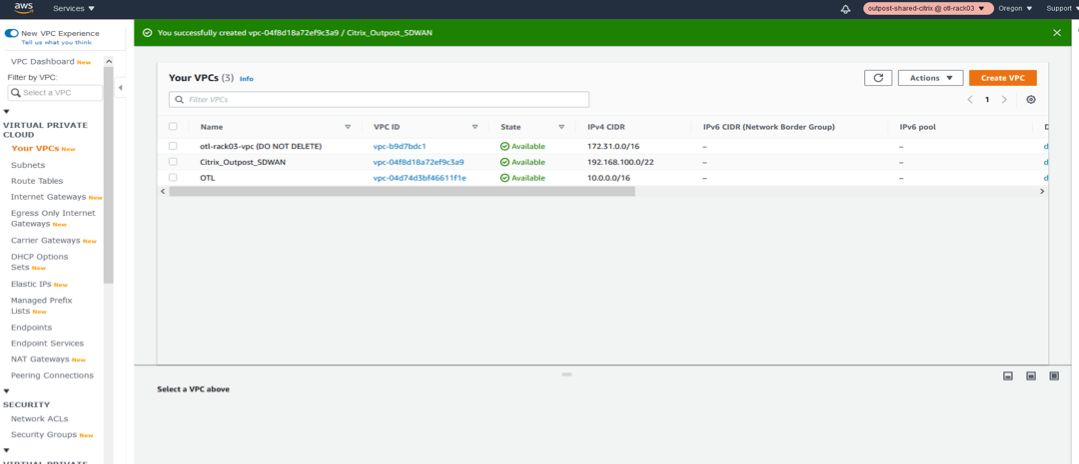1079x464 pixels.
Task: Open DHCP Options Sets in sidebar
Action: click(40, 262)
